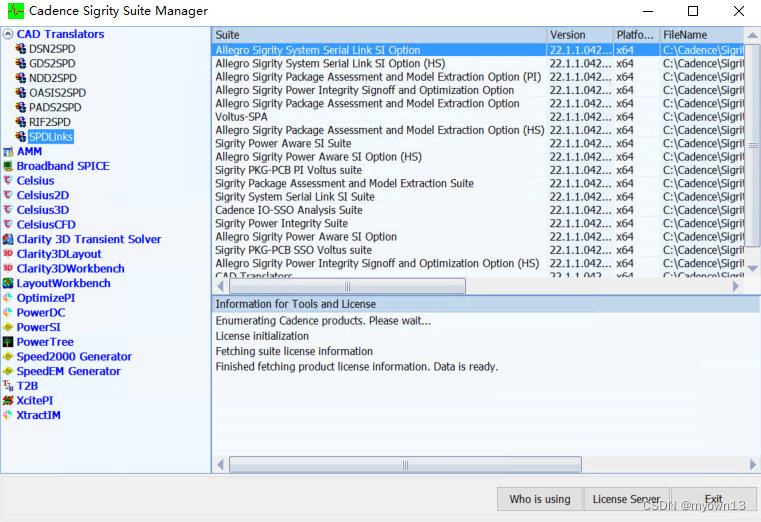Select Sigrity Power Integrity Suite row
Viewport: 761px width, 522px height.
tap(478, 224)
